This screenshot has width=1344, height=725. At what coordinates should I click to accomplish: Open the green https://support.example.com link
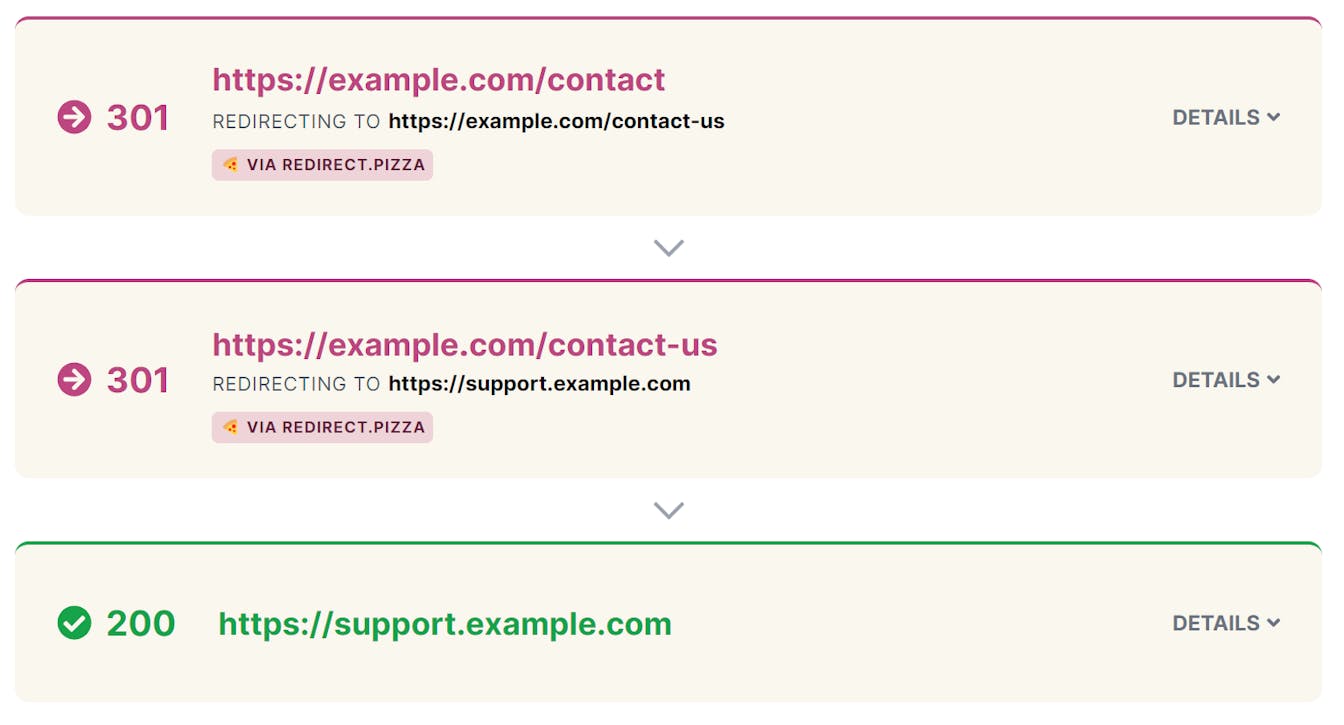445,624
